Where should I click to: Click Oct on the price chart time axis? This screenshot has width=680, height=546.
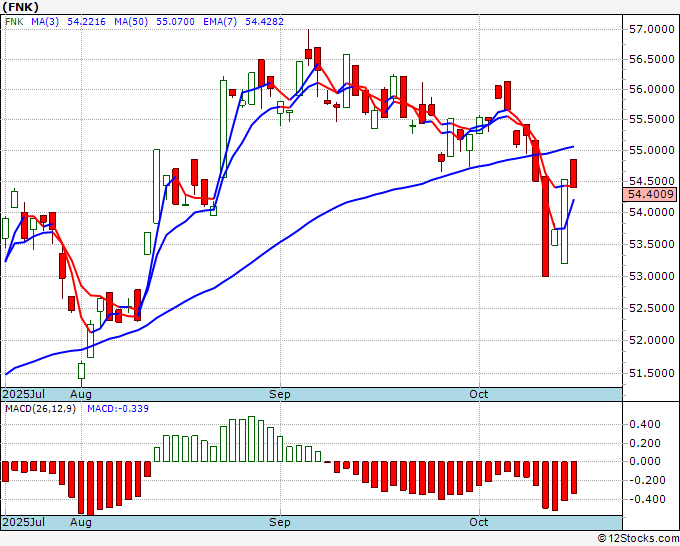pyautogui.click(x=479, y=394)
